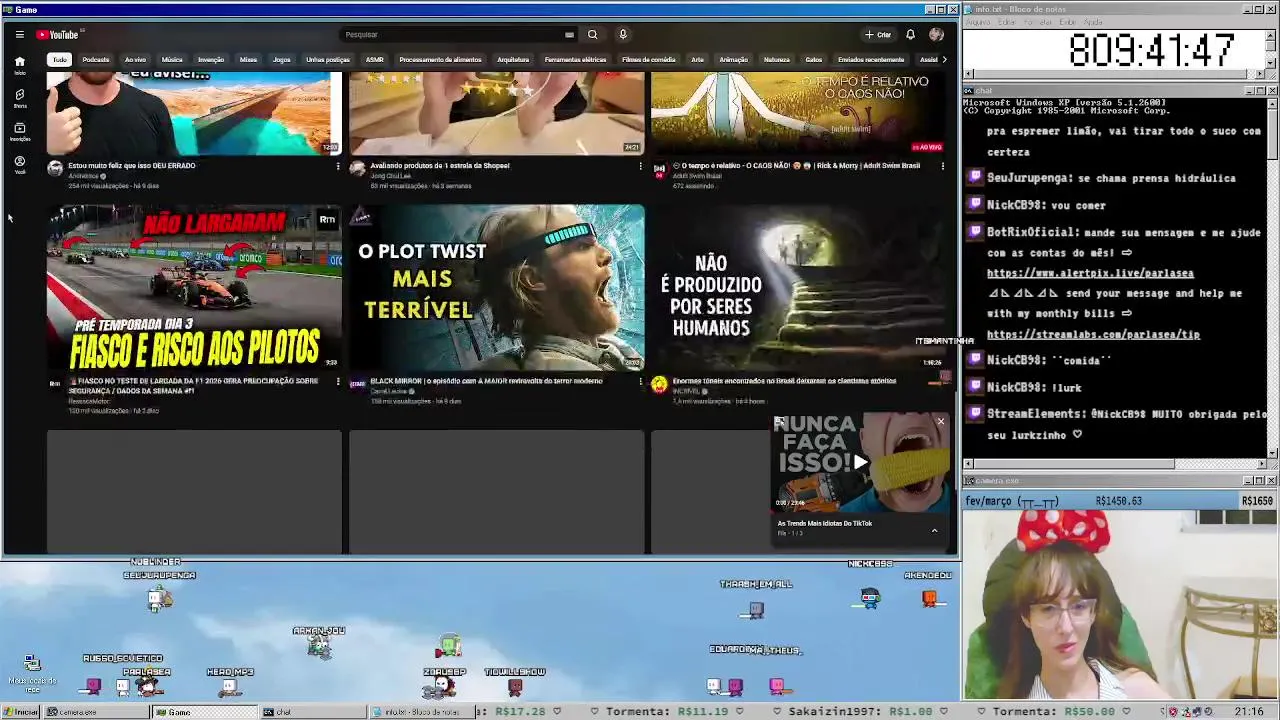
Task: Select the Ao vivo filter chip
Action: click(x=135, y=59)
